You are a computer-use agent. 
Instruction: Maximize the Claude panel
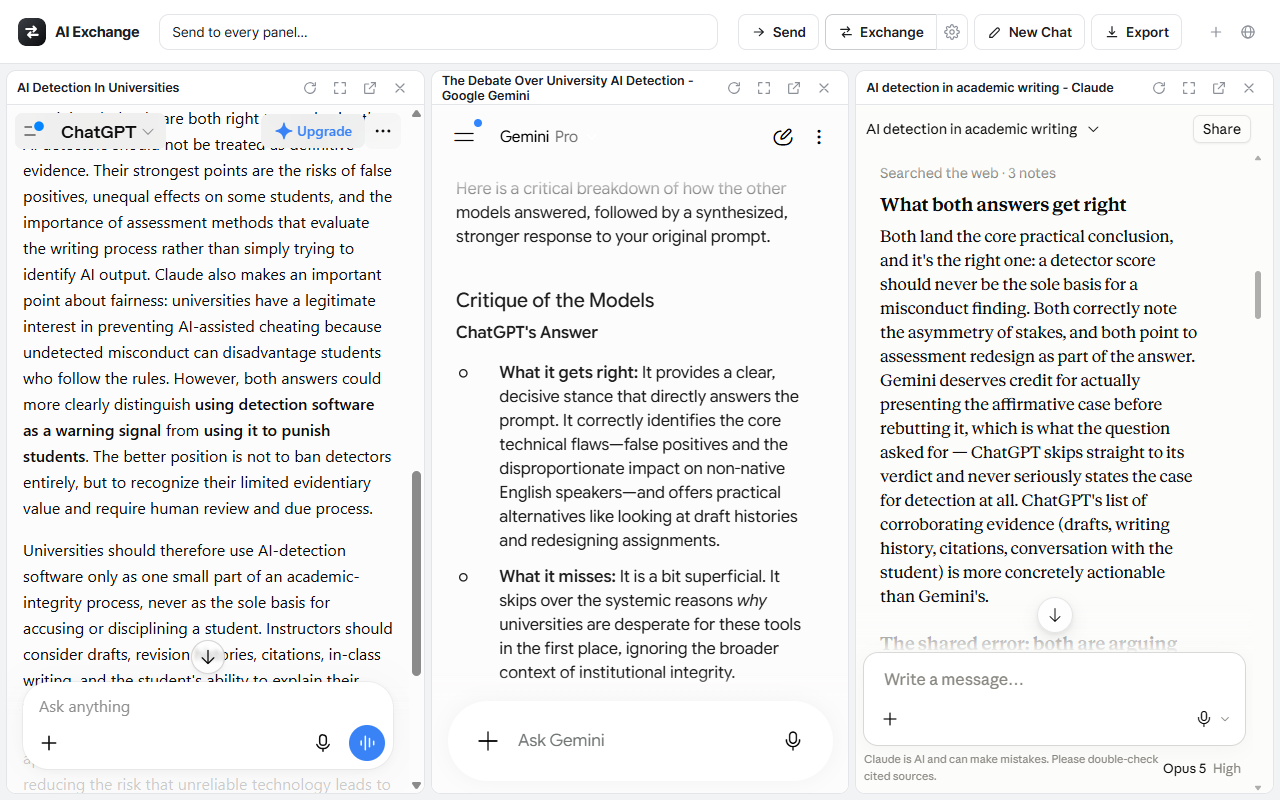[1189, 88]
